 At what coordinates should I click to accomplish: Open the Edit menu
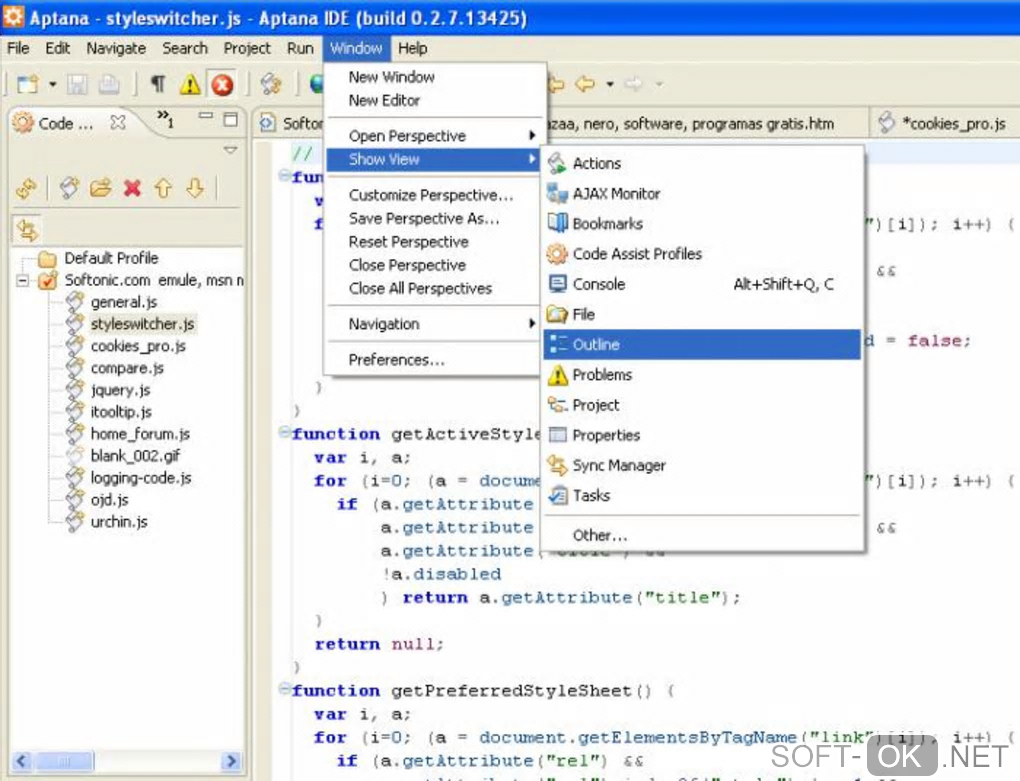(x=57, y=48)
